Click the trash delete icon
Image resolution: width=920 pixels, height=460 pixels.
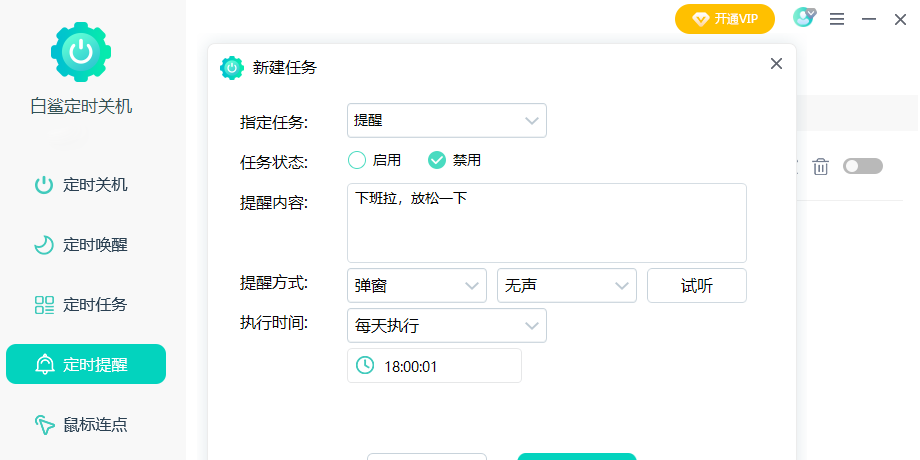click(820, 167)
